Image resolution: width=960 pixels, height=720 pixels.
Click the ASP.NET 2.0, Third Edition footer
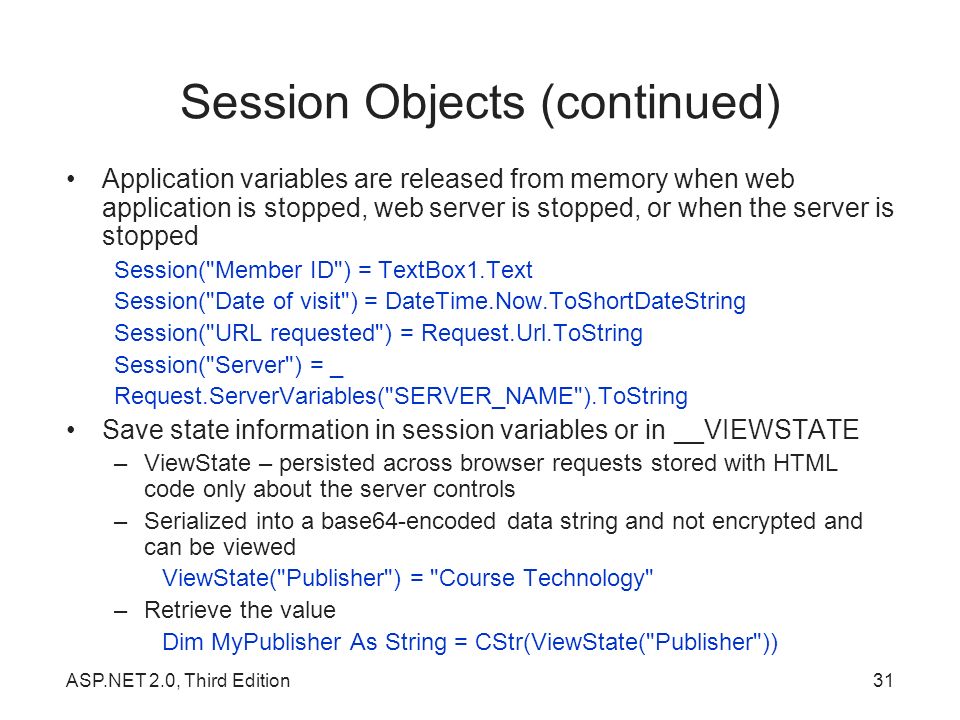178,681
